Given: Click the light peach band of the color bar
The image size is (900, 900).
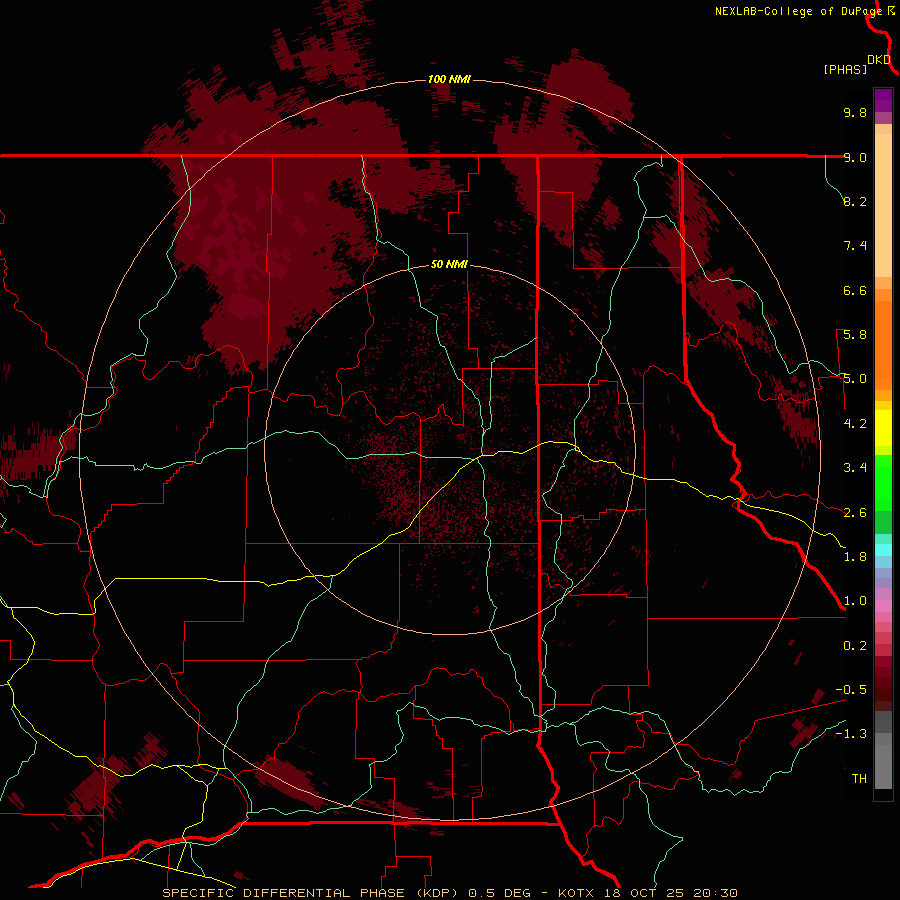Looking at the screenshot, I should (x=883, y=205).
